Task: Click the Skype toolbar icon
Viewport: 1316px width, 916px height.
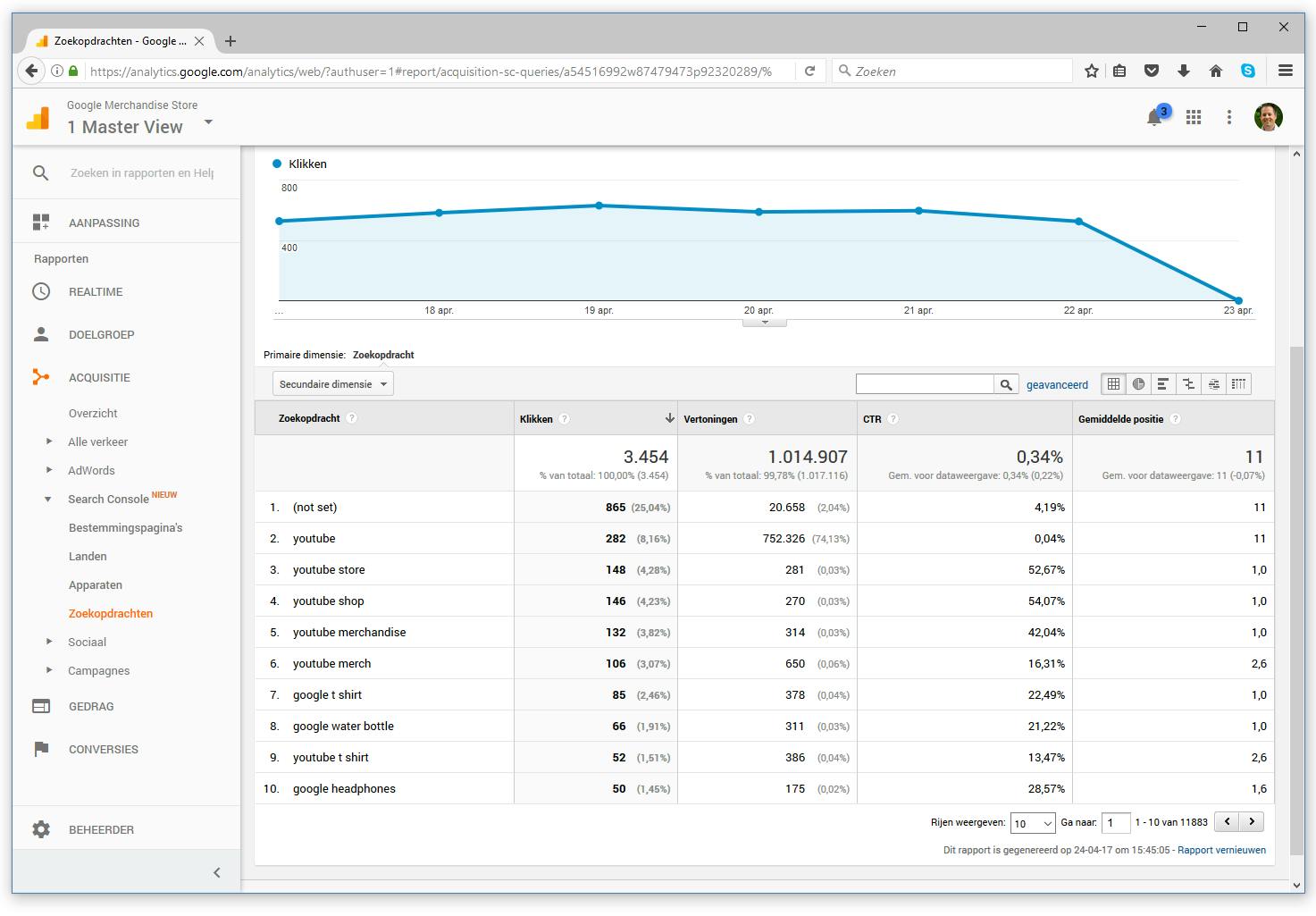Action: (1248, 71)
